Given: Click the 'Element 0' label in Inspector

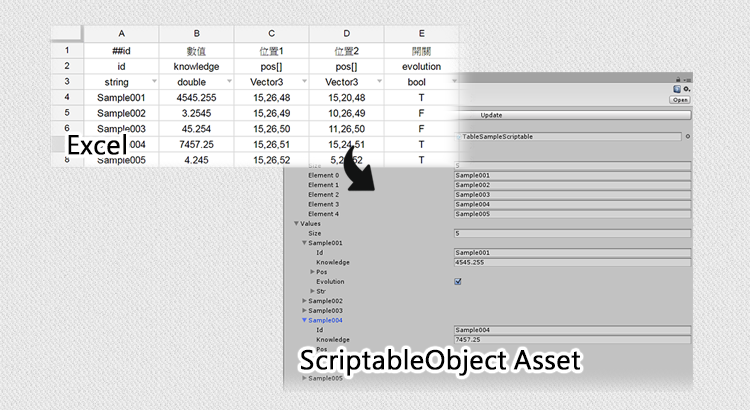Looking at the screenshot, I should 323,176.
